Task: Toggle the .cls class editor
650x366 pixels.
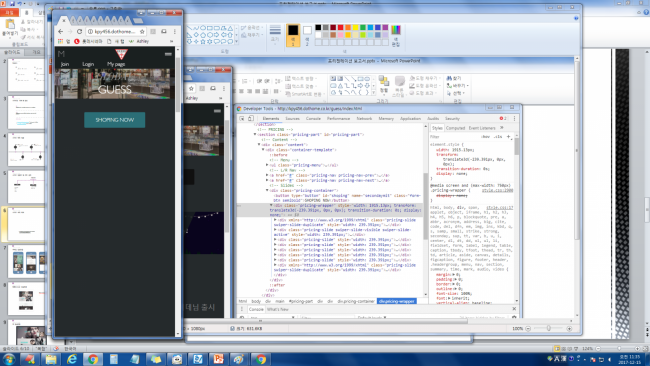Action: pyautogui.click(x=498, y=136)
